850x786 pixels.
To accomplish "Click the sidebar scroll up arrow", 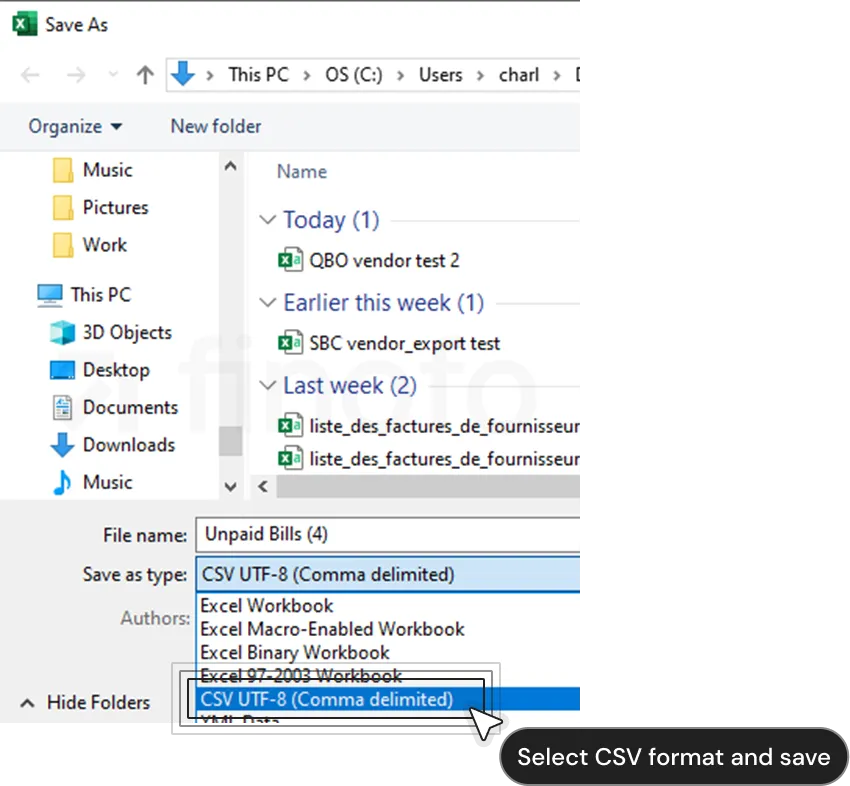I will pyautogui.click(x=230, y=166).
